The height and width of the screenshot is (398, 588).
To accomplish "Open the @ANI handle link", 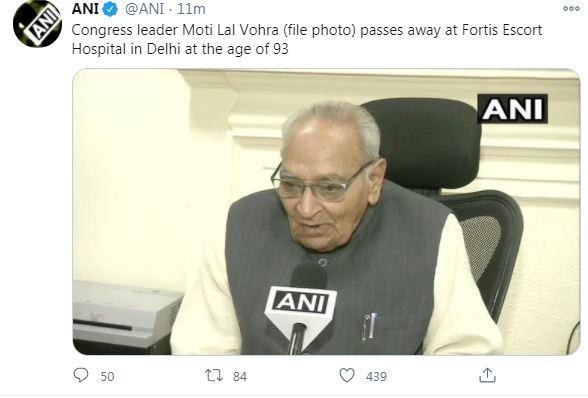I will point(144,9).
